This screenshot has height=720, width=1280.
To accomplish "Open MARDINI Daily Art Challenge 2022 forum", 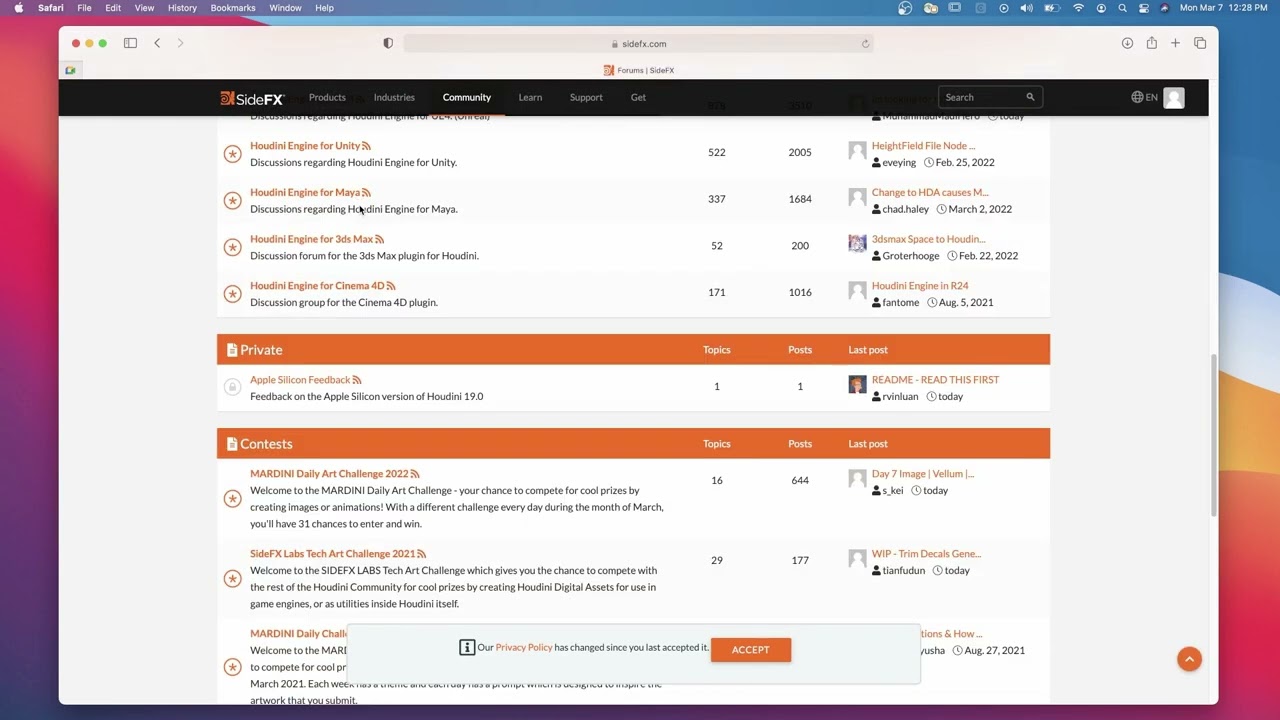I will click(329, 474).
